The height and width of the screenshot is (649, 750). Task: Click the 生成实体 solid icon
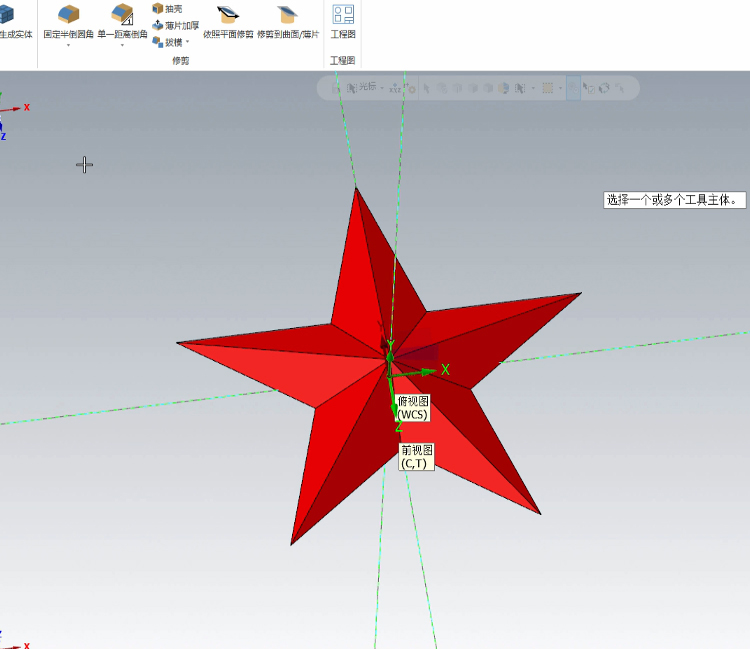(x=8, y=14)
